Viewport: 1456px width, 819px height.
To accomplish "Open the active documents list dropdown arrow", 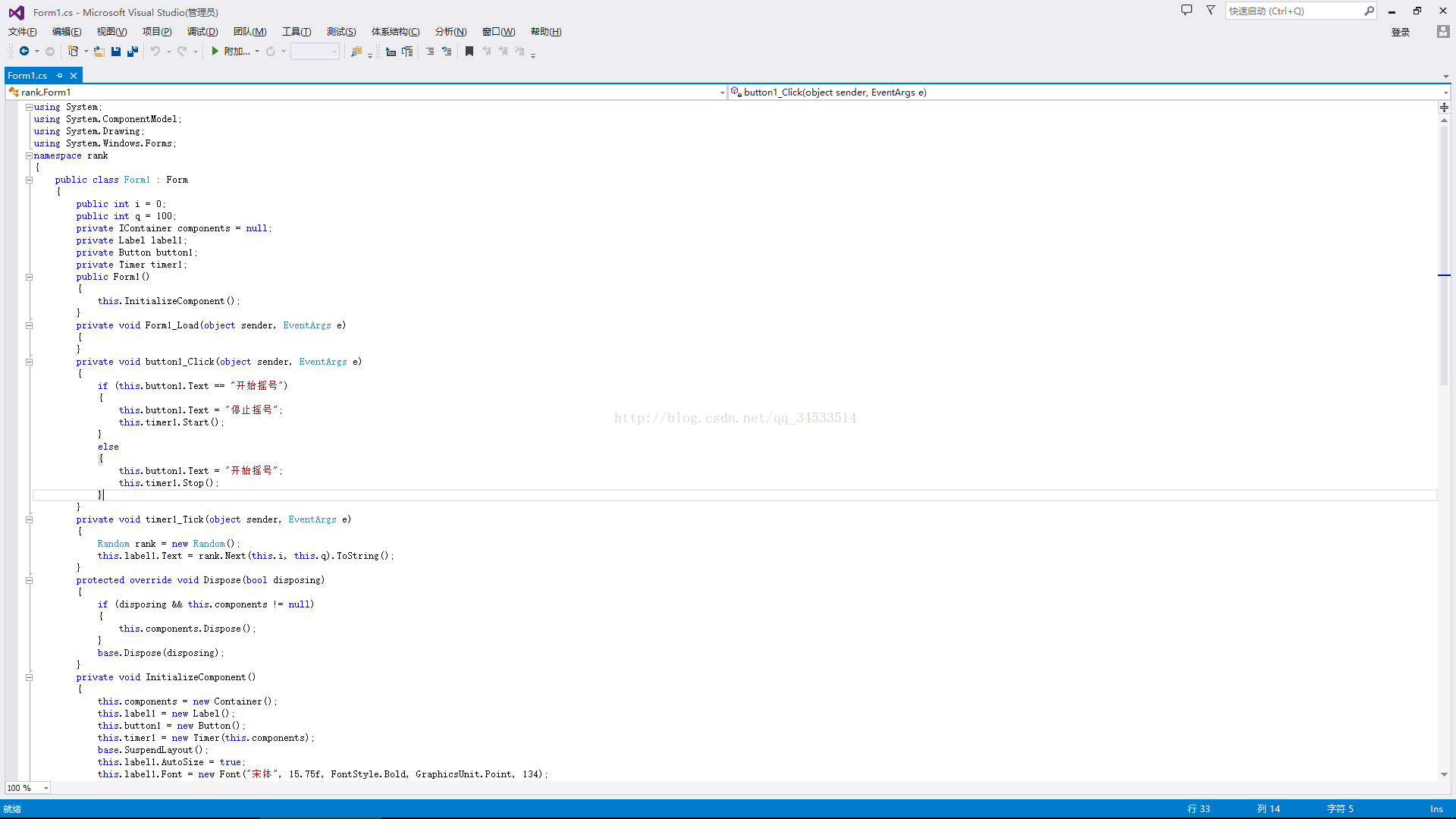I will point(1445,77).
